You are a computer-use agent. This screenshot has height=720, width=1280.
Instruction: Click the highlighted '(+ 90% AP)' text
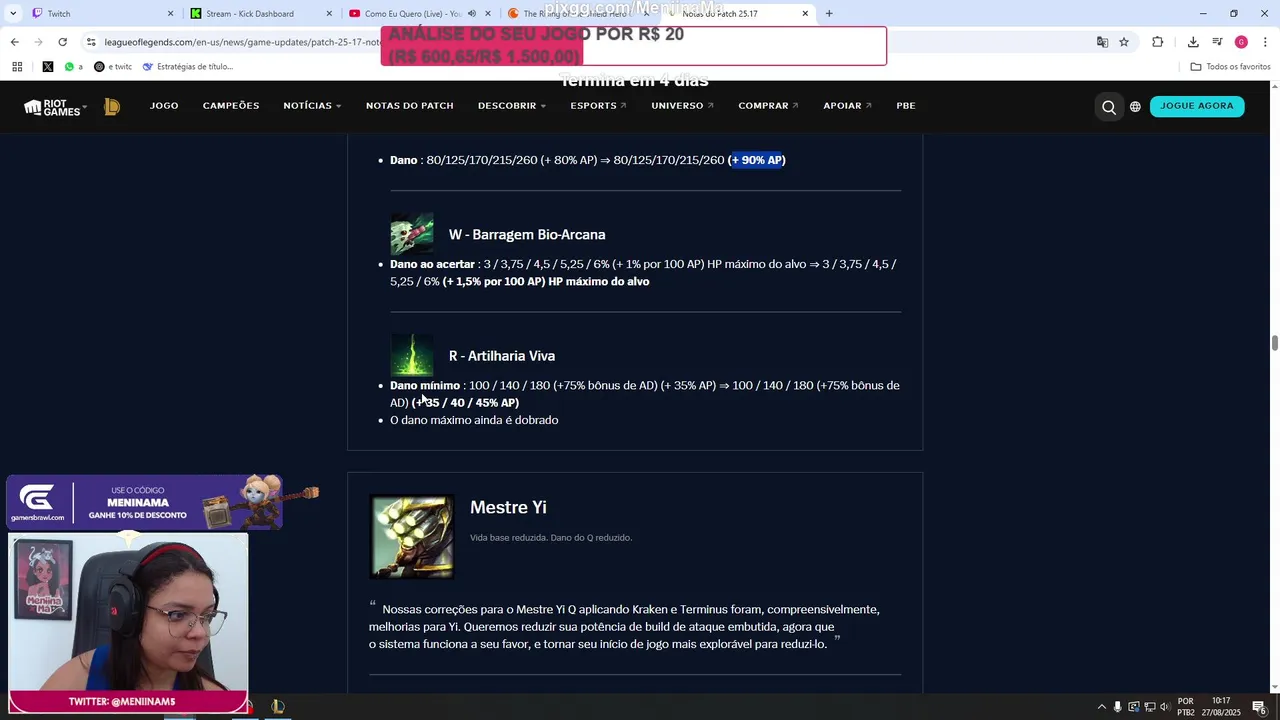pyautogui.click(x=757, y=160)
